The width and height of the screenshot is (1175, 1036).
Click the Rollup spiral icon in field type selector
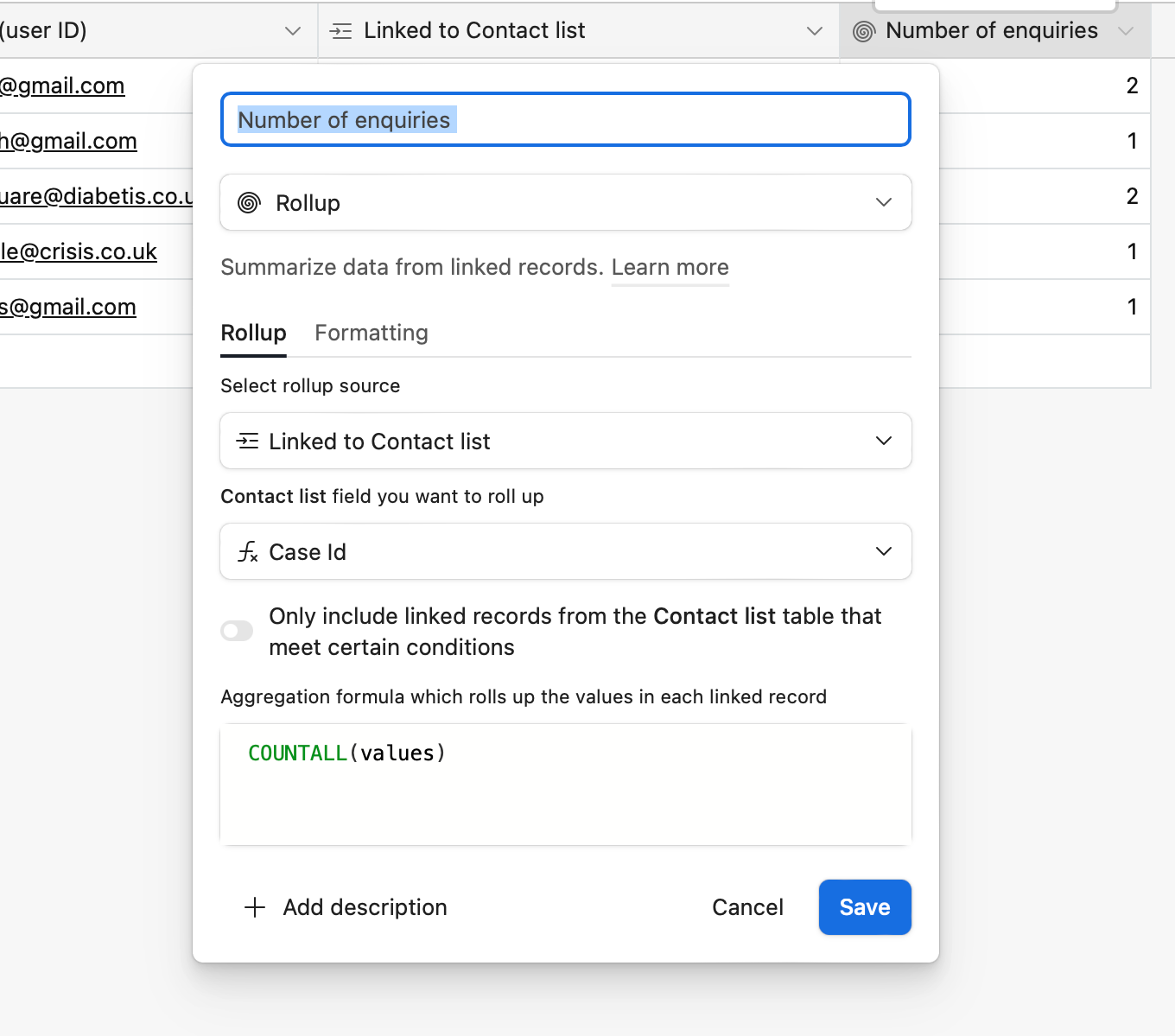click(249, 203)
